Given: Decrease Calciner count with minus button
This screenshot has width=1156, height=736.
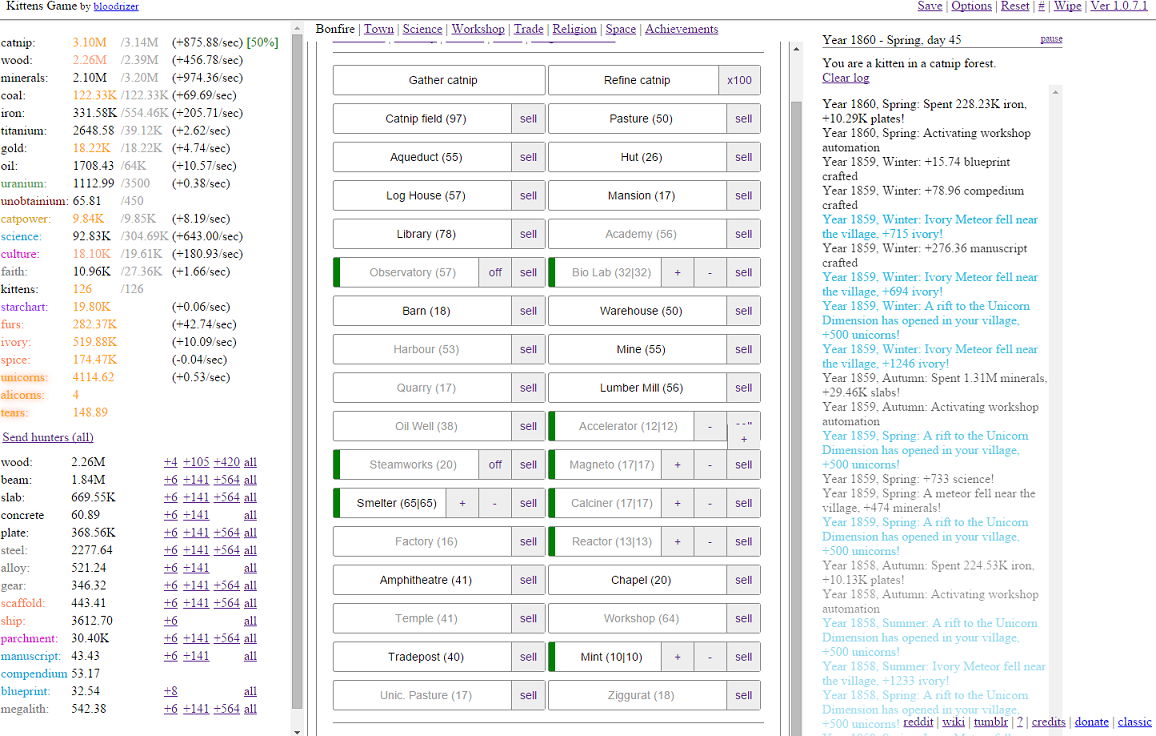Looking at the screenshot, I should (x=710, y=503).
